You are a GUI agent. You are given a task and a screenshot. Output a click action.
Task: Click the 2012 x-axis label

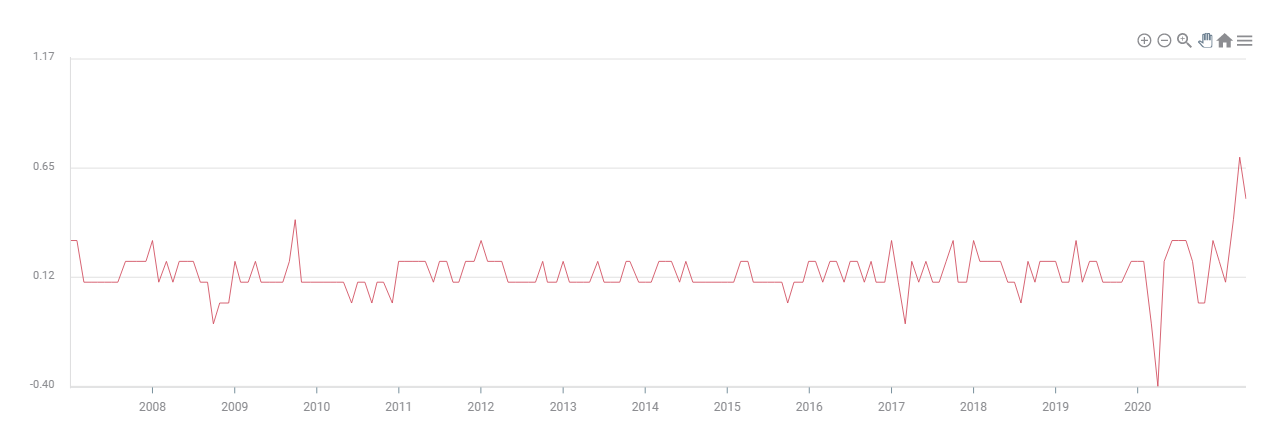pos(481,407)
